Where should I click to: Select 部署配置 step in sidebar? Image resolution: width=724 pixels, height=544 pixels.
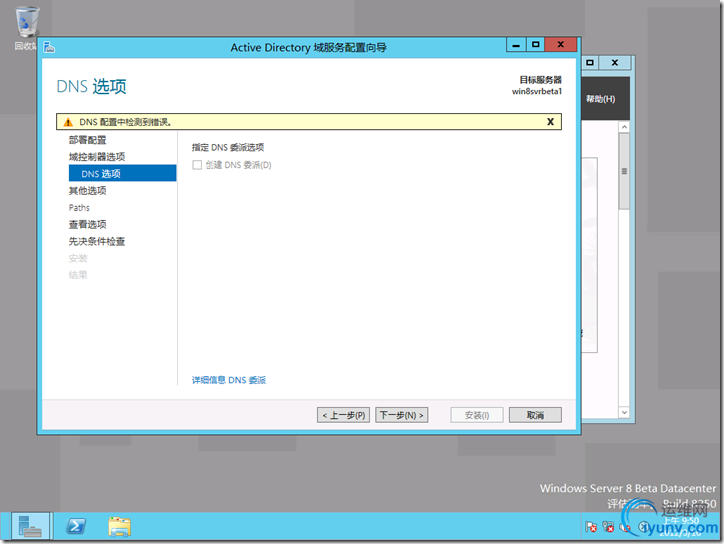(x=87, y=140)
